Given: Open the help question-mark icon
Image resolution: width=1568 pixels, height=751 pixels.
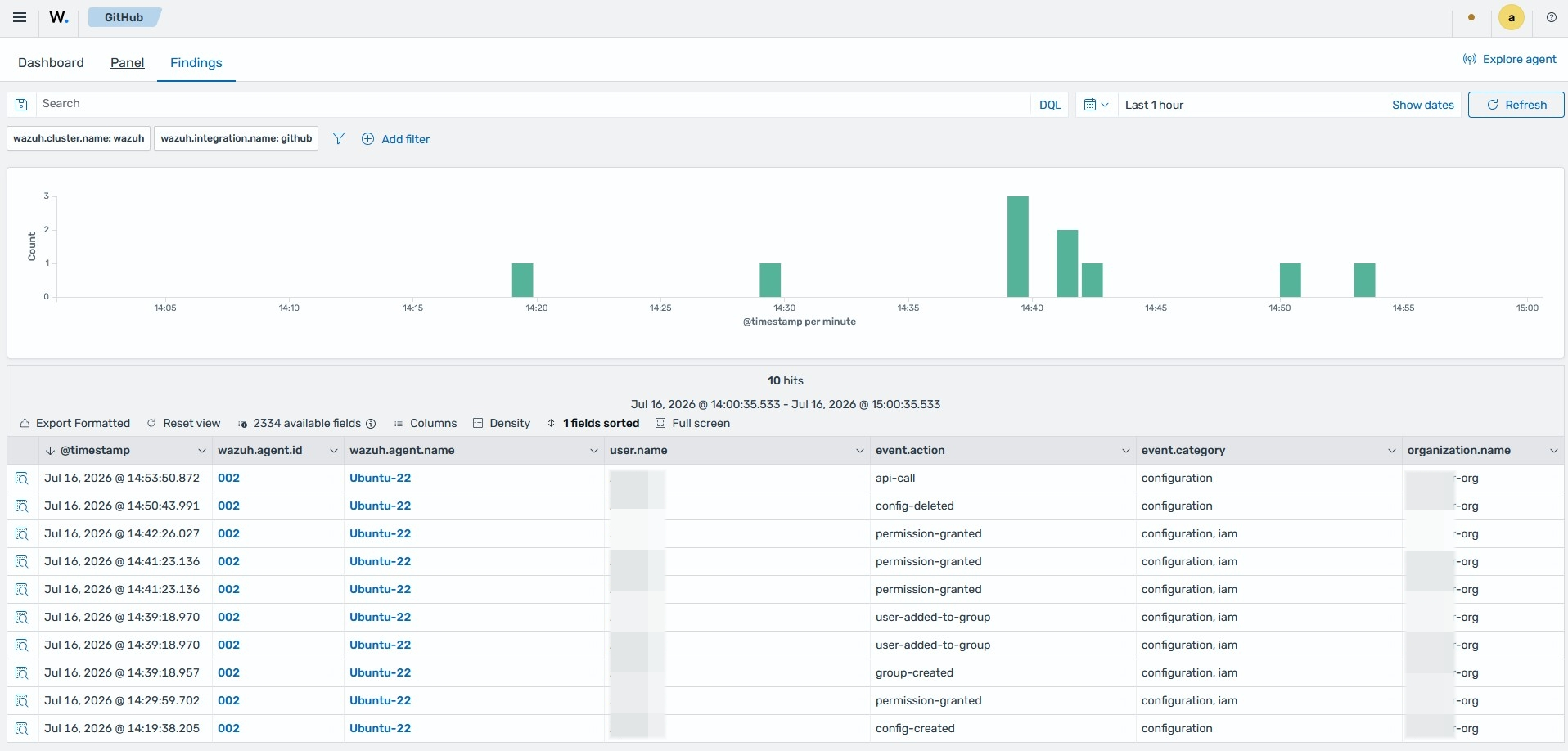Looking at the screenshot, I should (1551, 17).
